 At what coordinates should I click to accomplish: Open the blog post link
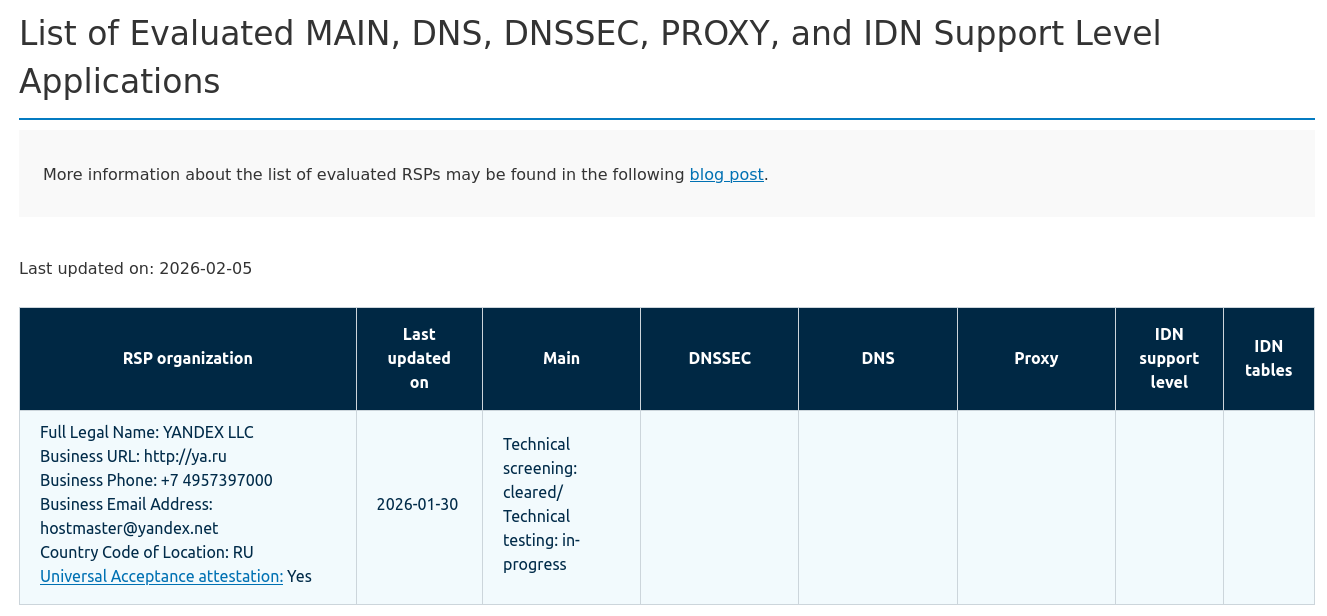click(x=726, y=175)
